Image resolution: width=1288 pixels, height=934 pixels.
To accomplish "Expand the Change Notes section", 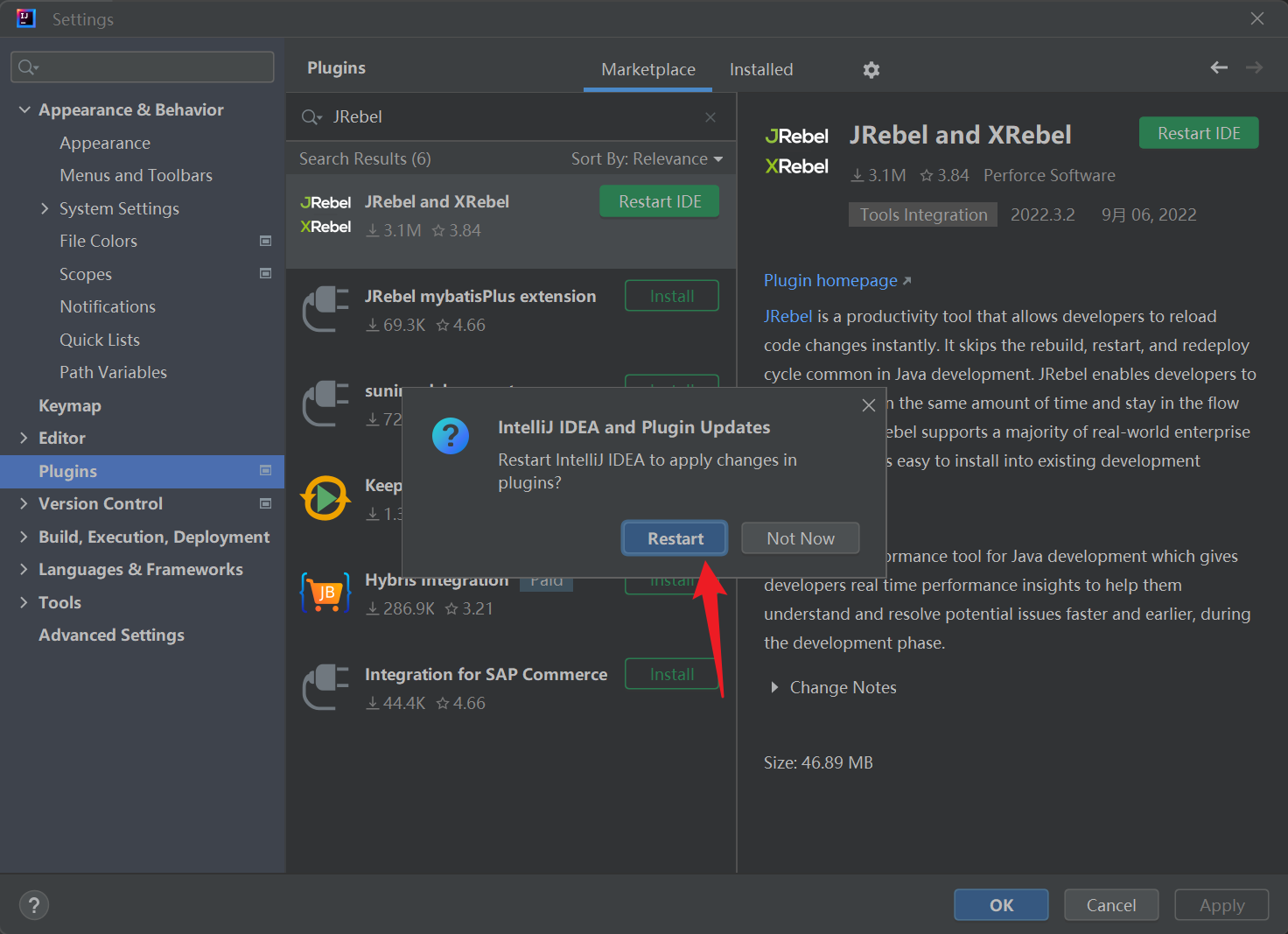I will [774, 687].
